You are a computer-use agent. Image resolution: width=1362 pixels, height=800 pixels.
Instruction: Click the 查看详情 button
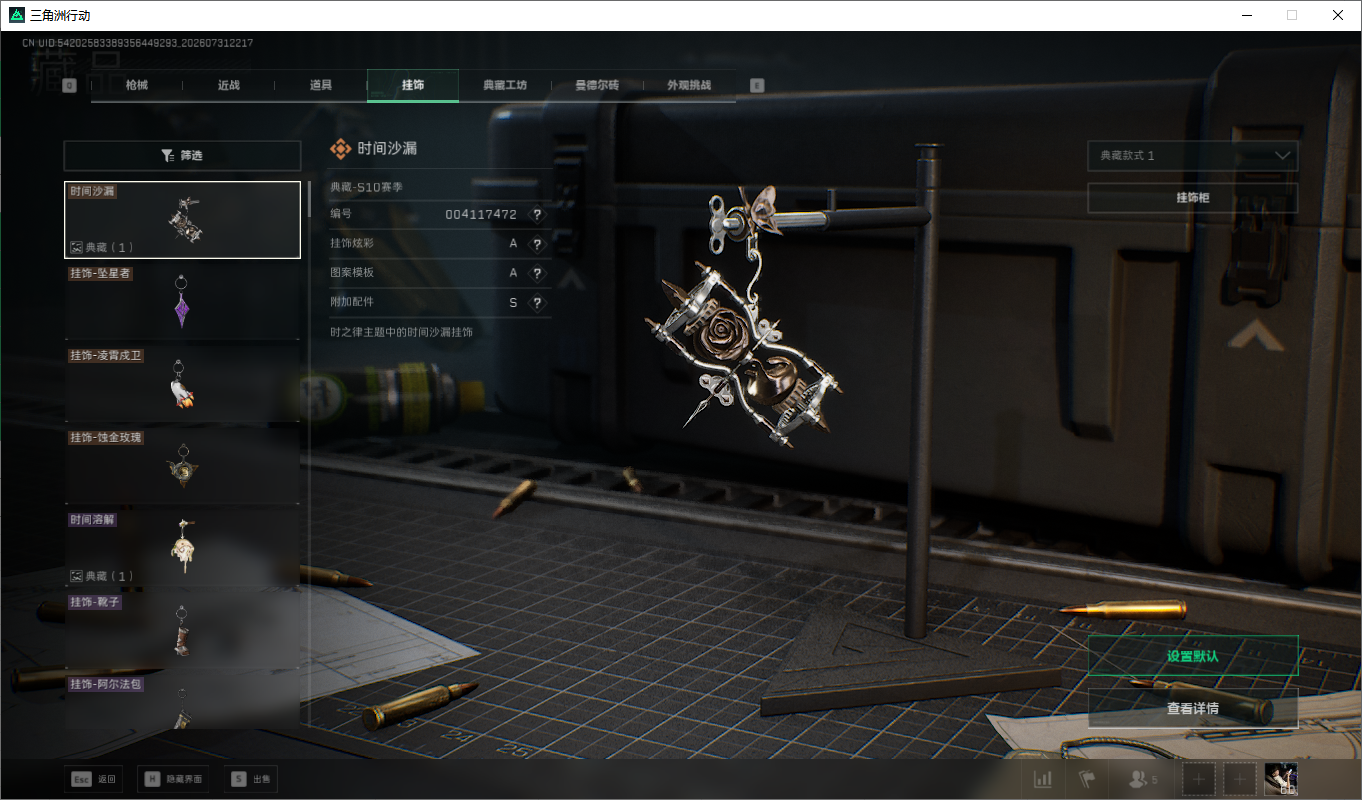point(1193,708)
